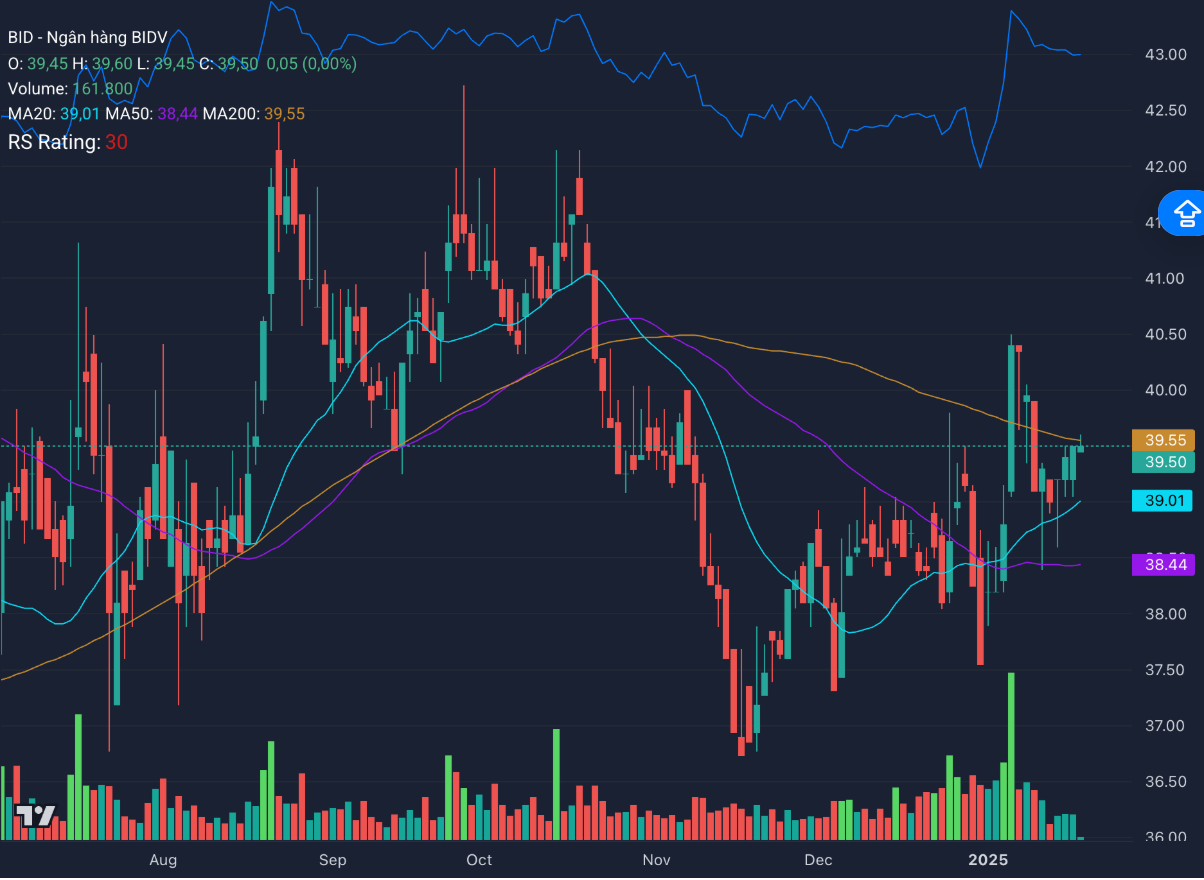
Task: Click the purple 38.44 MA50 price label
Action: pos(1166,565)
